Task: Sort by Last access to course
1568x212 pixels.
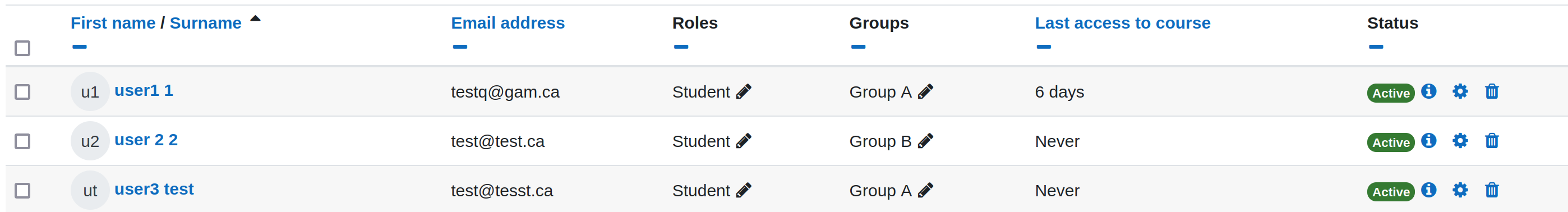Action: [1122, 23]
